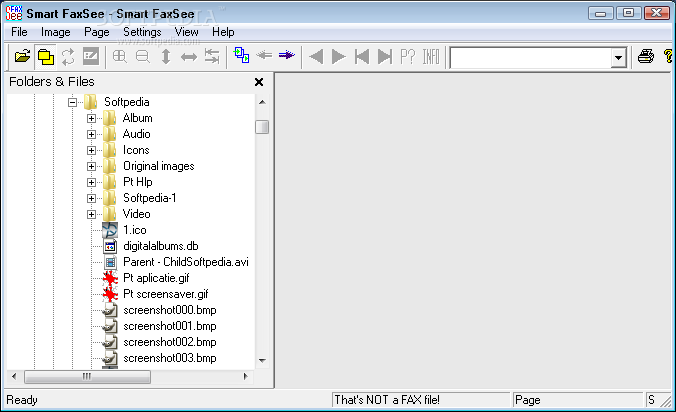Click the printer toolbar icon
This screenshot has width=676, height=412.
pyautogui.click(x=645, y=56)
